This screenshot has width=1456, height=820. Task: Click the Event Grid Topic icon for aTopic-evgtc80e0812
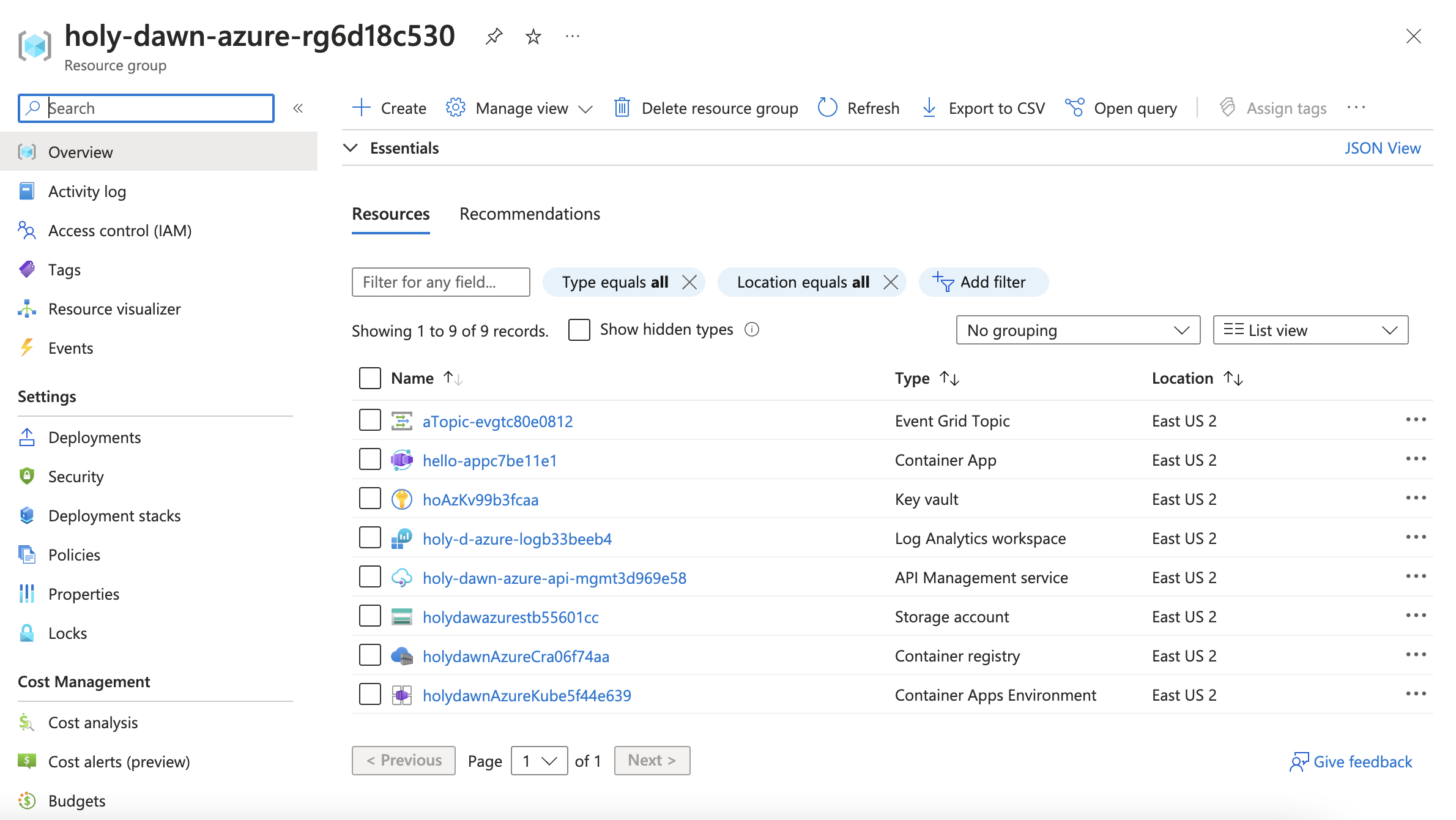401,421
